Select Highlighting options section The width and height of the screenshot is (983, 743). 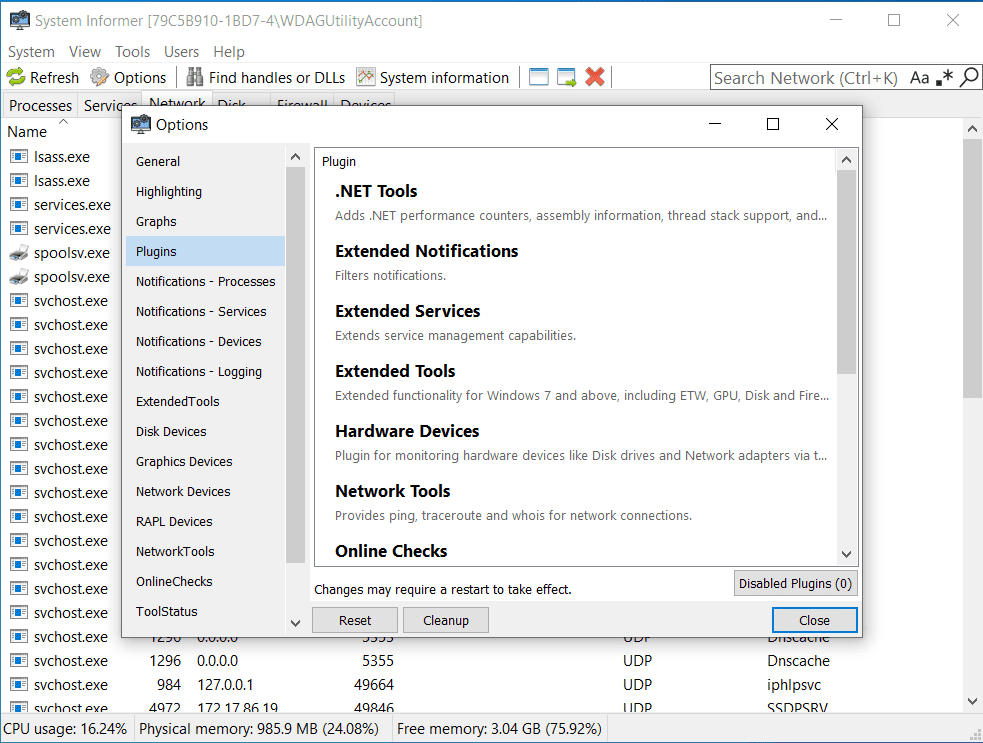206,191
